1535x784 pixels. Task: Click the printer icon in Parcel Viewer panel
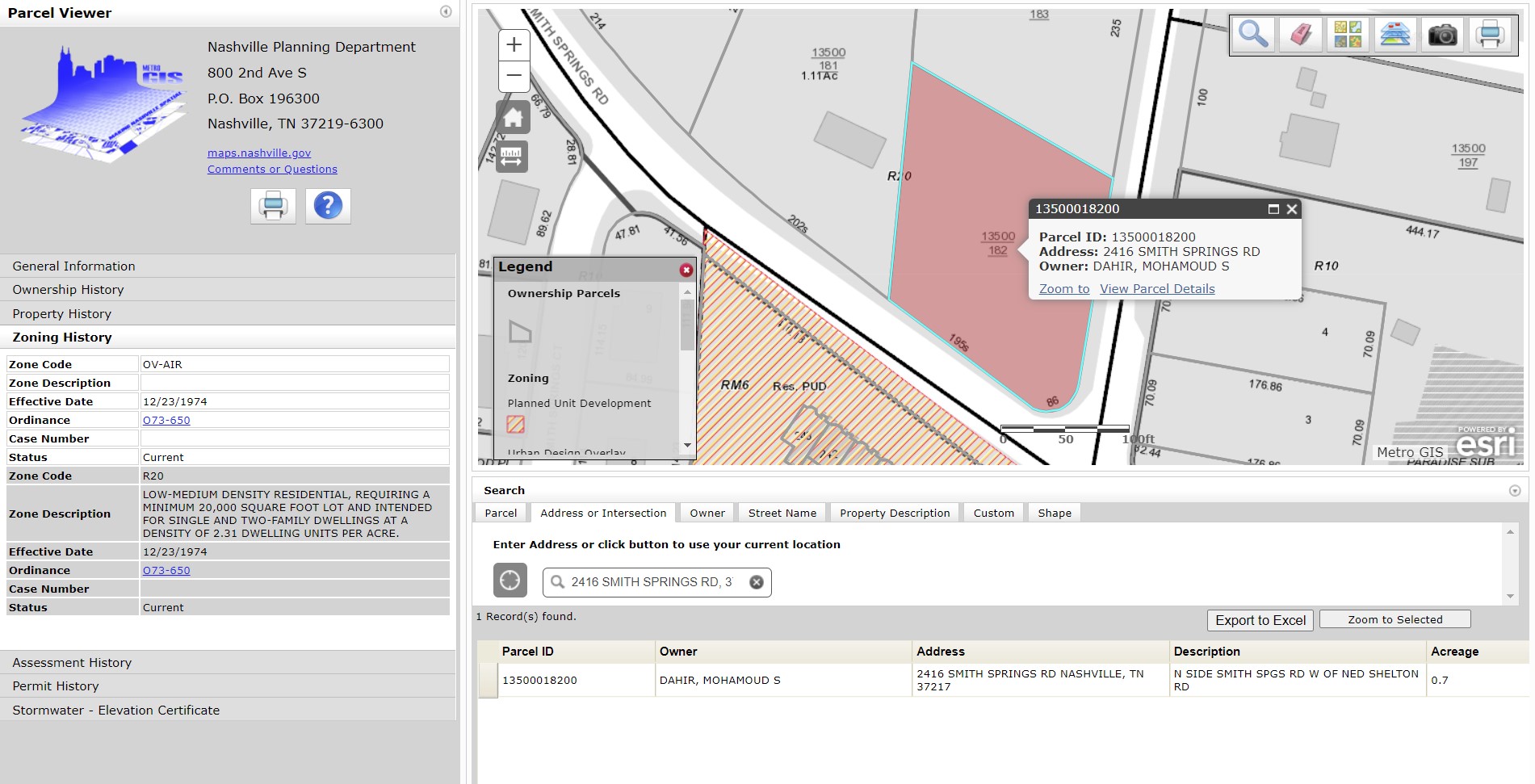pos(273,206)
